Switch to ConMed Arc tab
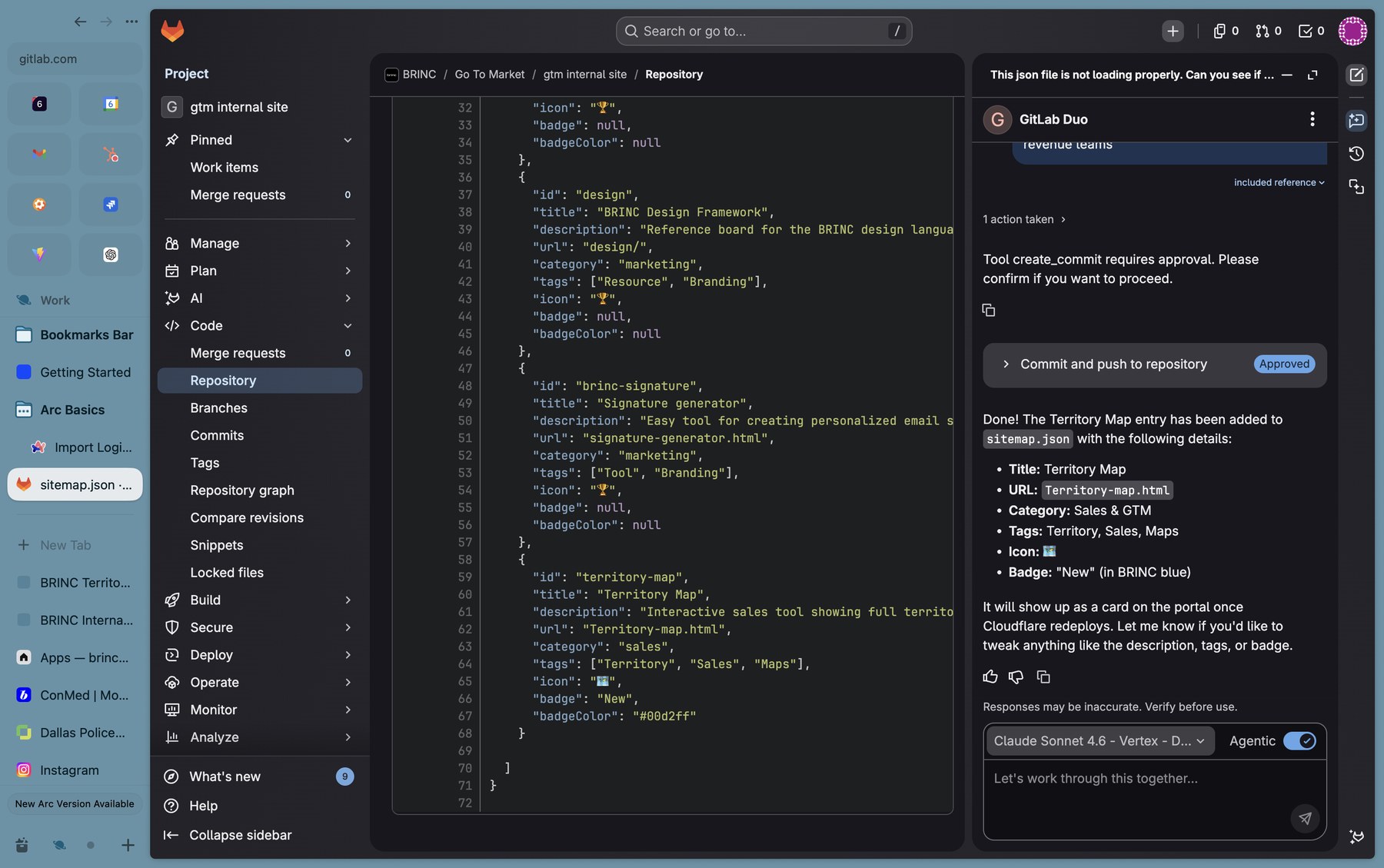The image size is (1384, 868). click(75, 695)
